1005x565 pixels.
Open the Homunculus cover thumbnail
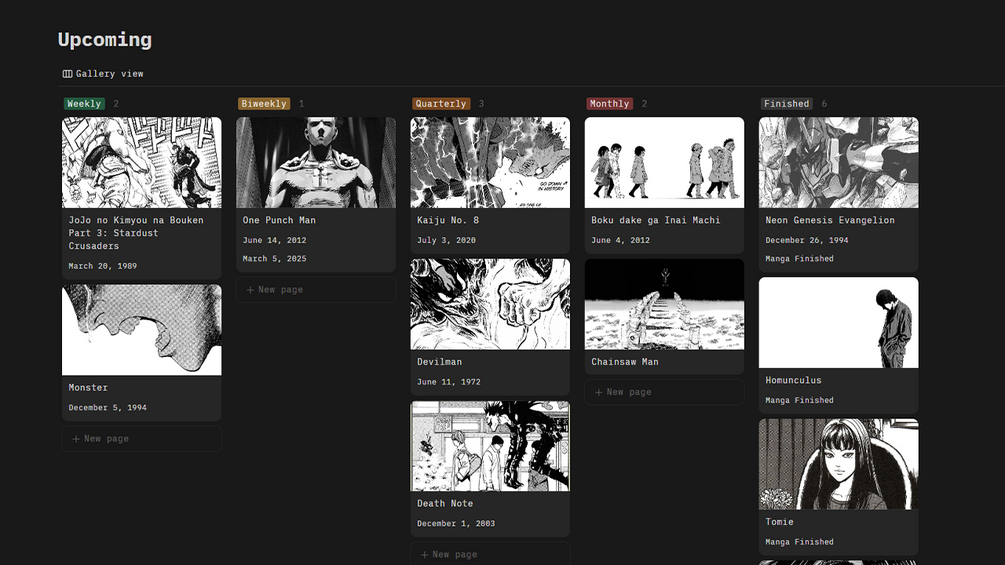839,323
